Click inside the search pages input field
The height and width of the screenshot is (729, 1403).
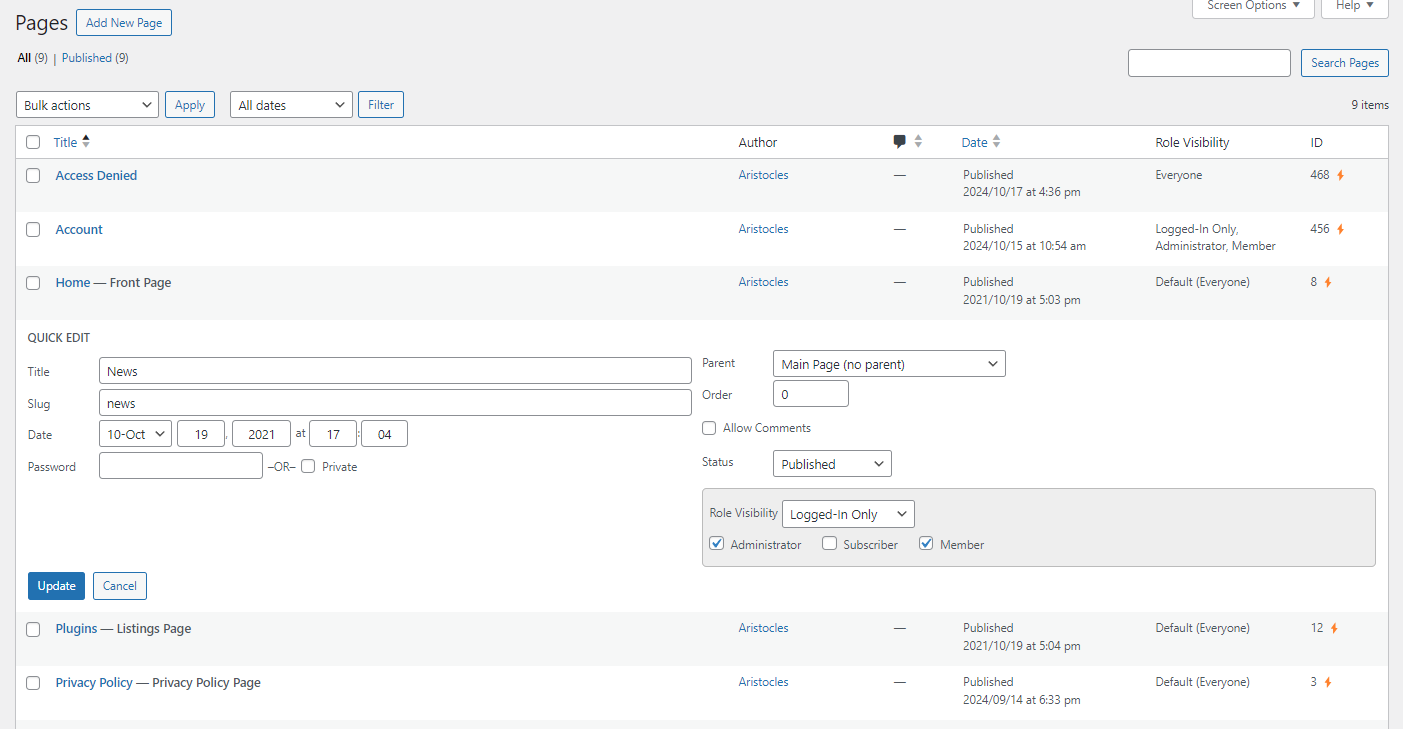(1208, 62)
